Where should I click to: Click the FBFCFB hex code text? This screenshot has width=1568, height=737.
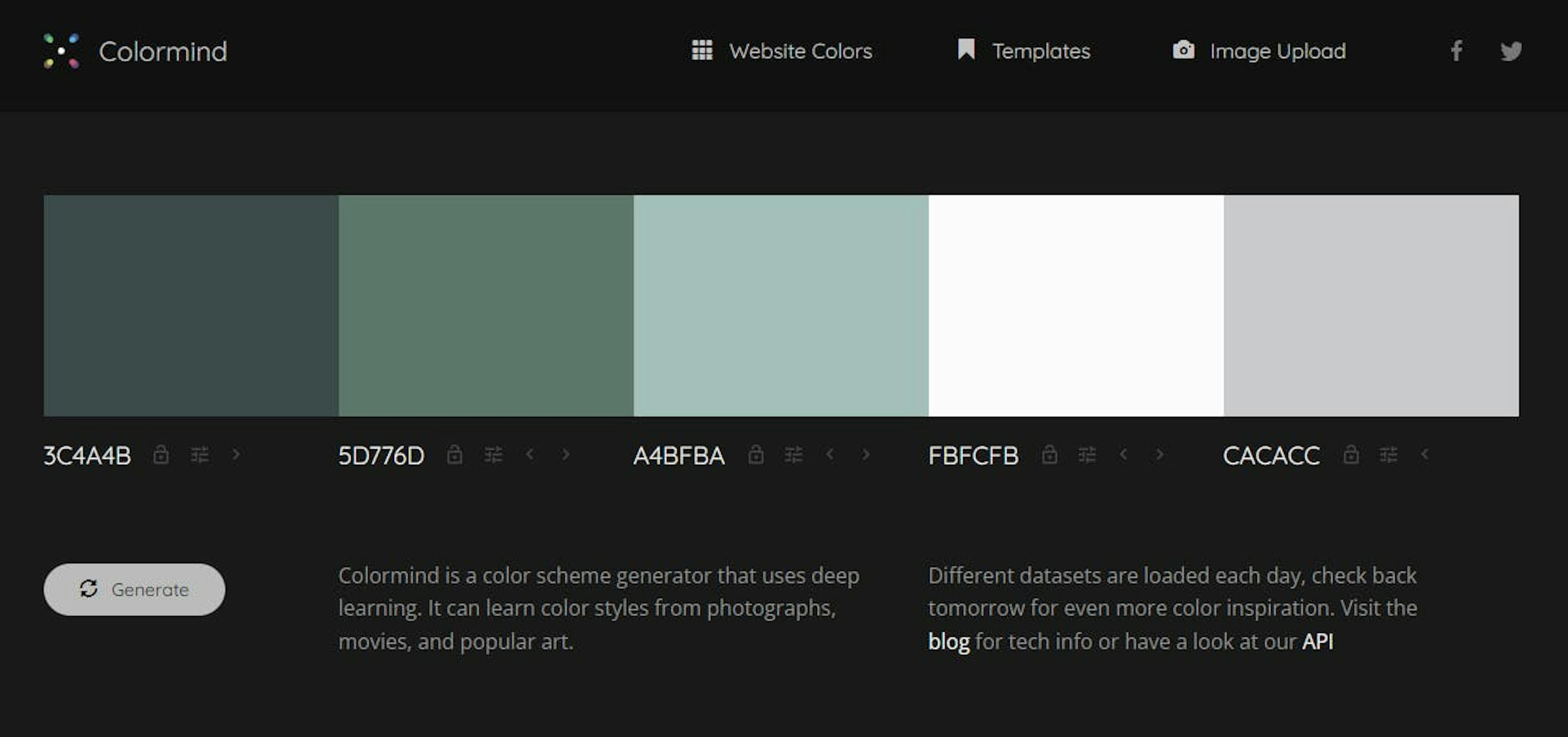pyautogui.click(x=973, y=455)
